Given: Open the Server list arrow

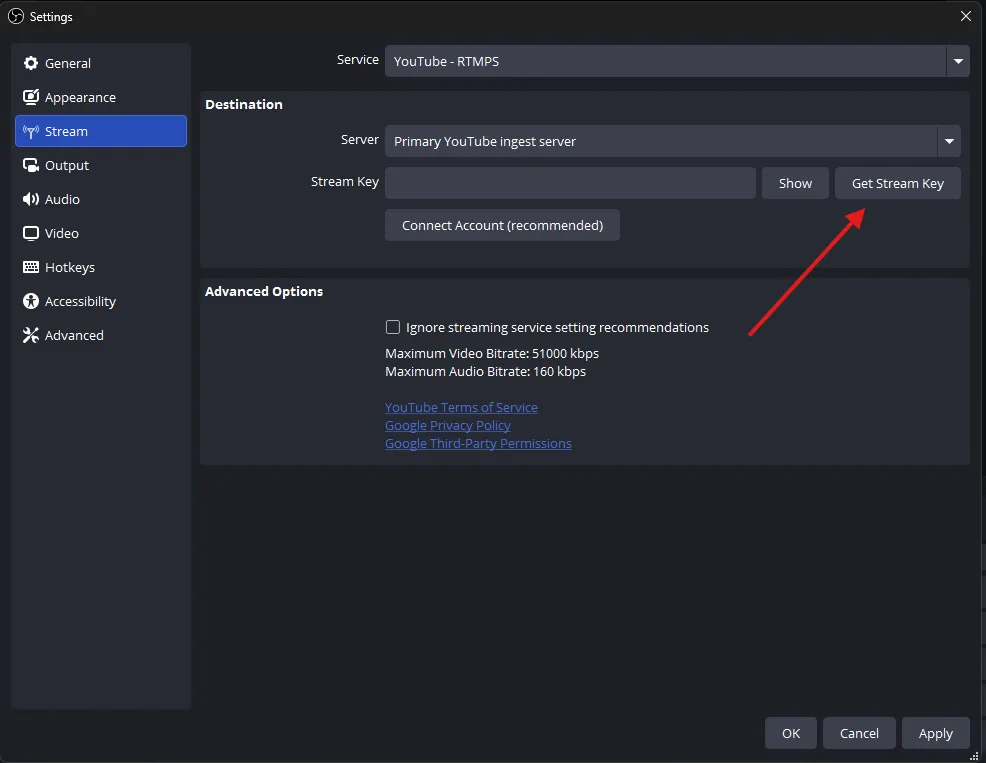Looking at the screenshot, I should click(948, 141).
